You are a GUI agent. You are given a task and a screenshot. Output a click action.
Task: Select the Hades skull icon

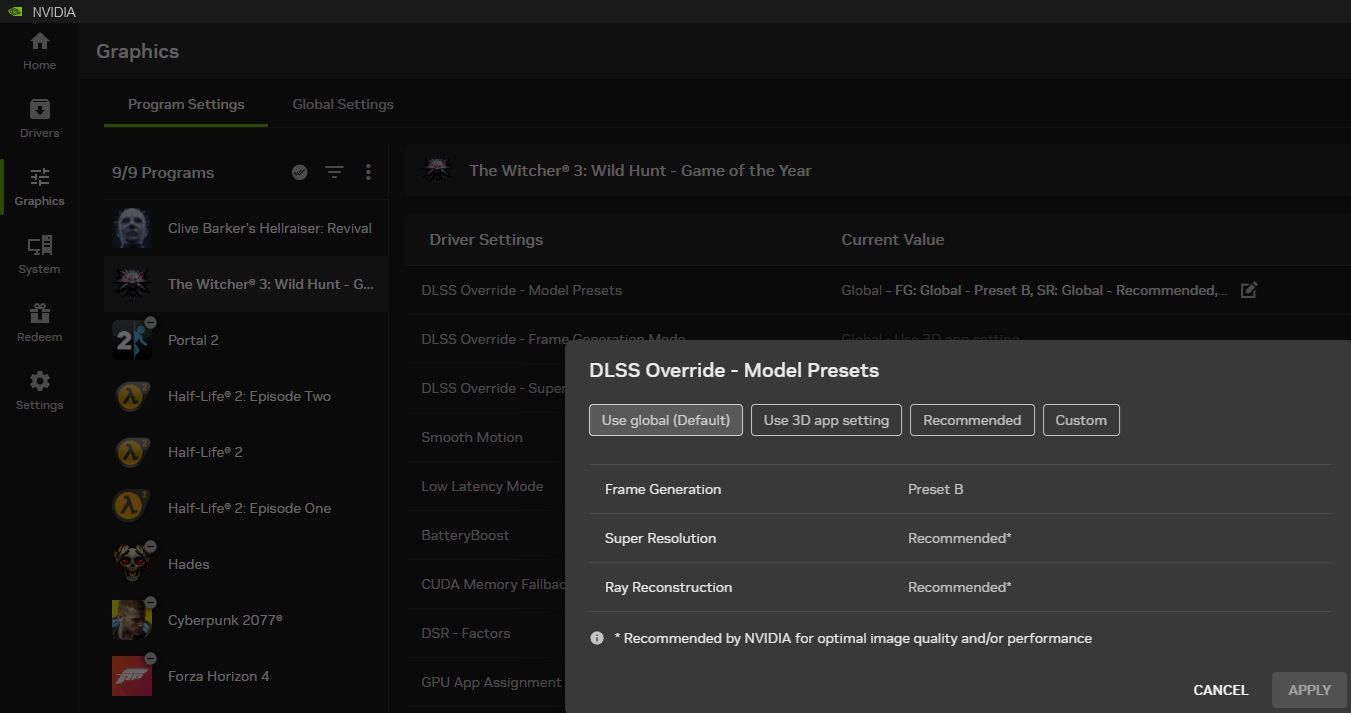pyautogui.click(x=132, y=564)
